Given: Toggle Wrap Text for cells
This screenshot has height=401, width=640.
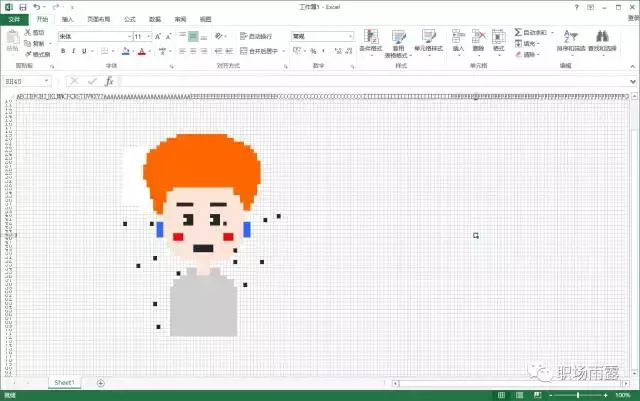Looking at the screenshot, I should click(256, 36).
